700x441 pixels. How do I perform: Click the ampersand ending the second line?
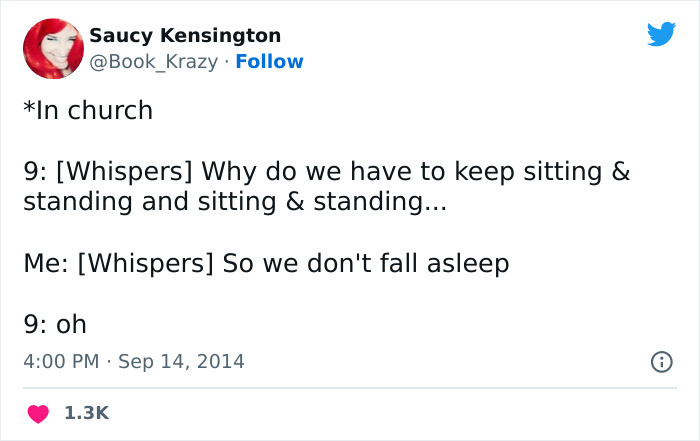[x=619, y=170]
